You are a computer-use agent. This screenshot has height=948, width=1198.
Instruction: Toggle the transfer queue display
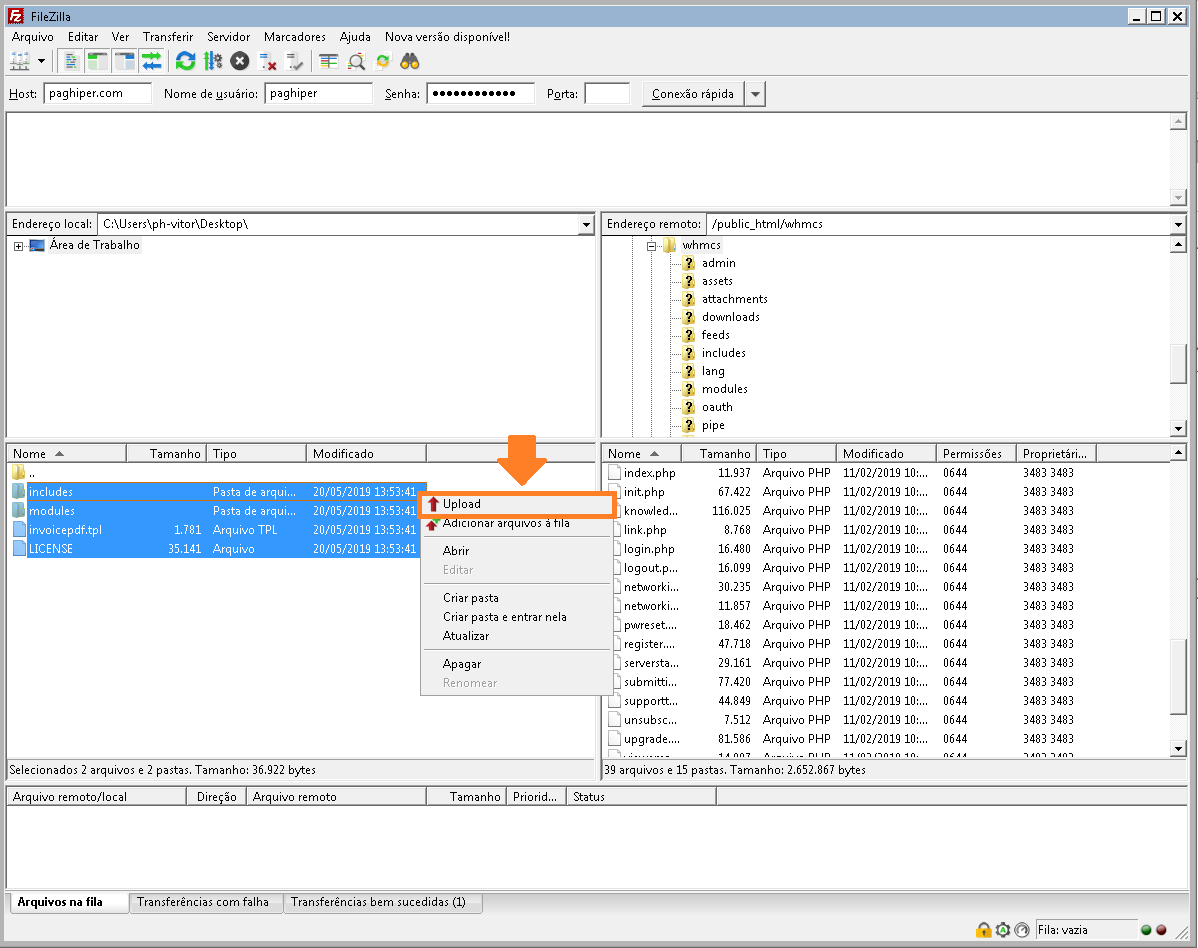pos(152,61)
